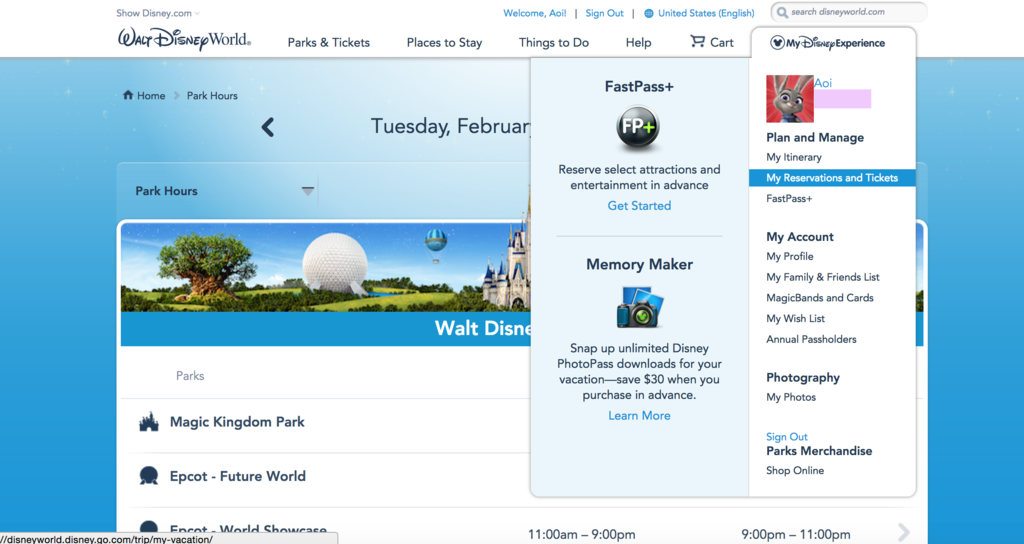Select My Itinerary

tap(794, 157)
